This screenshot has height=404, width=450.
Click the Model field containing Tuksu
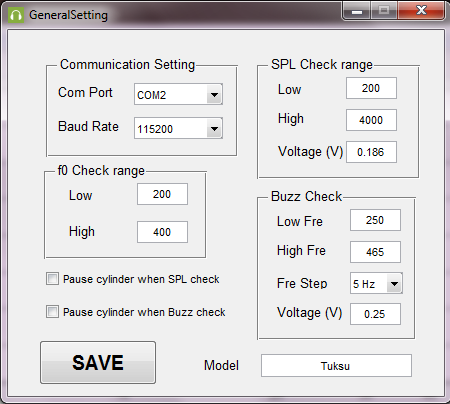(x=336, y=366)
